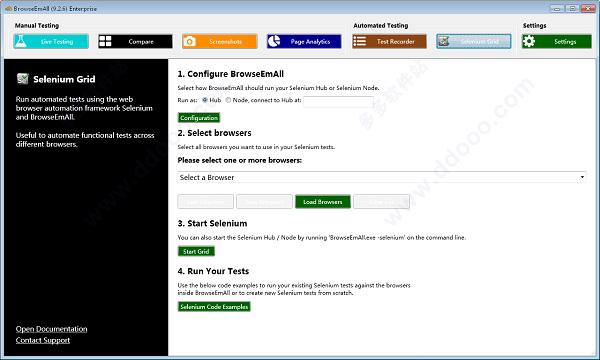Switch to Live Testing label

[x=57, y=41]
